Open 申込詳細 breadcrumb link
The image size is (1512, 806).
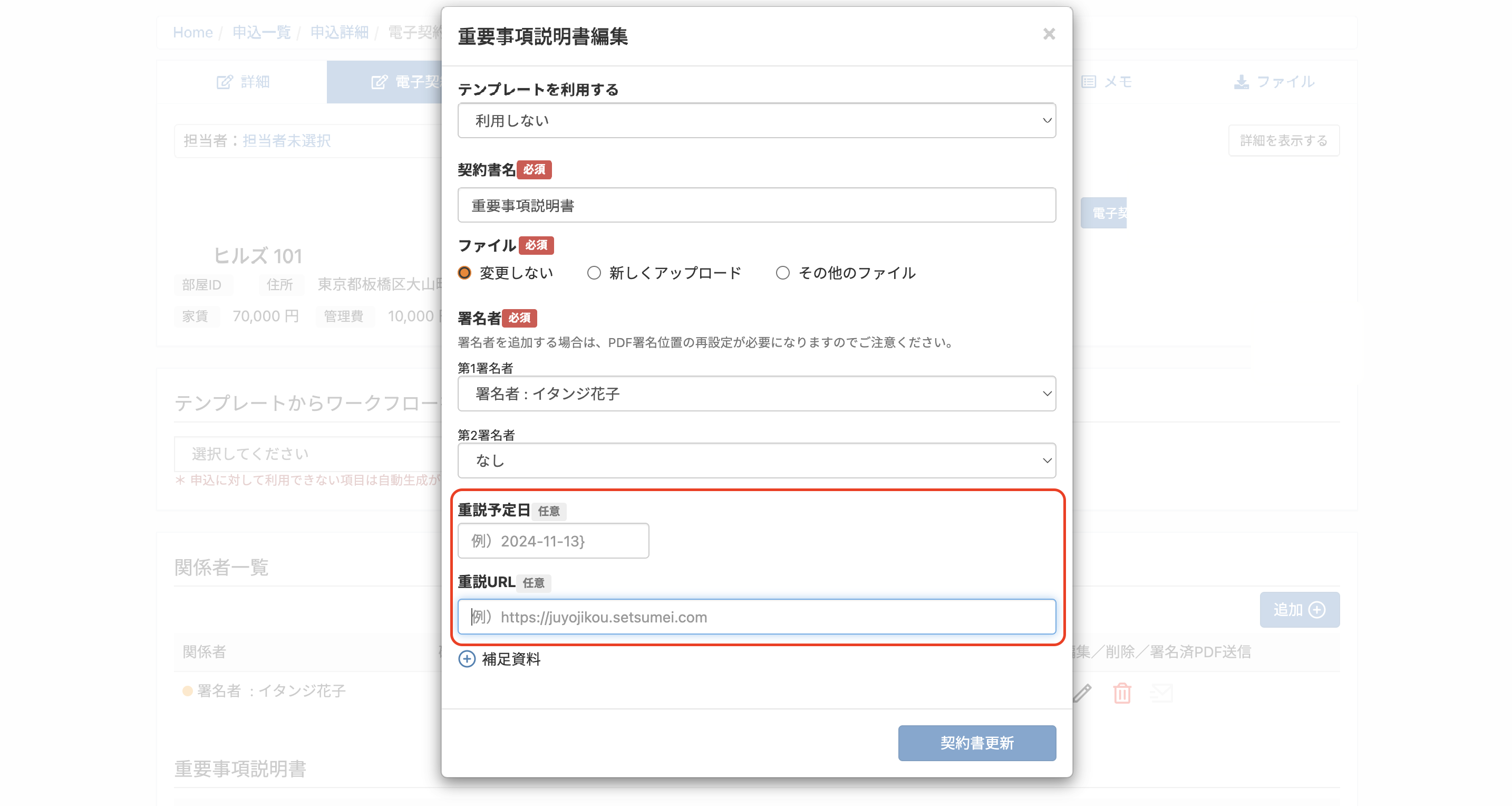(340, 32)
